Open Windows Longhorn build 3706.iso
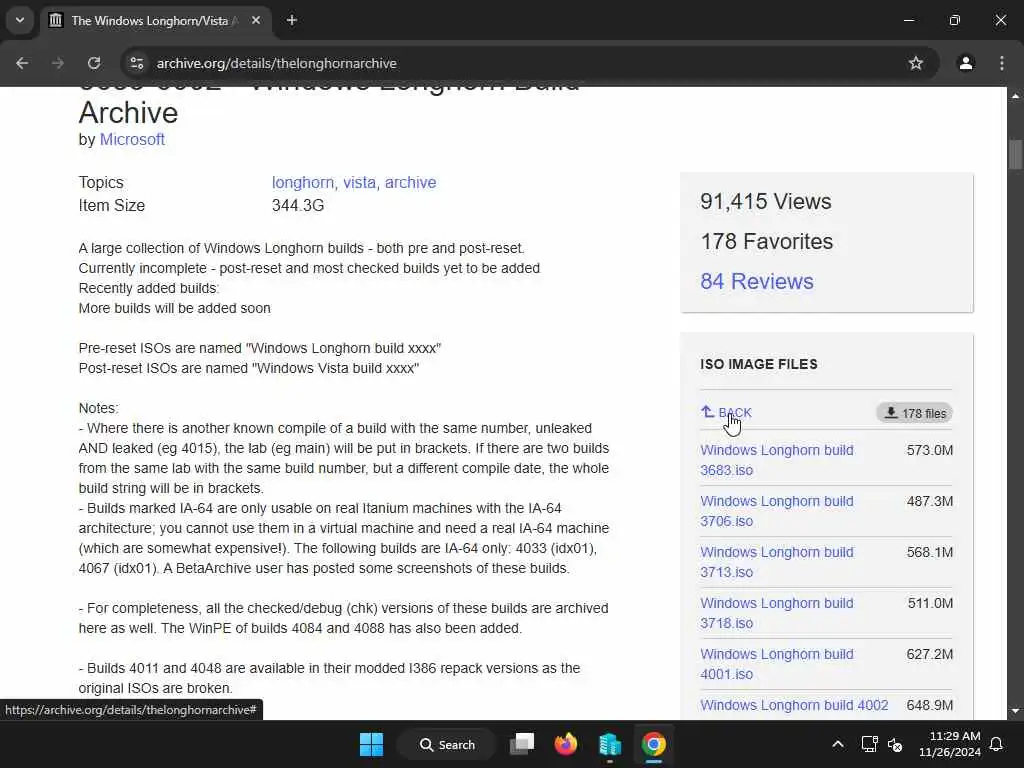 pos(776,511)
